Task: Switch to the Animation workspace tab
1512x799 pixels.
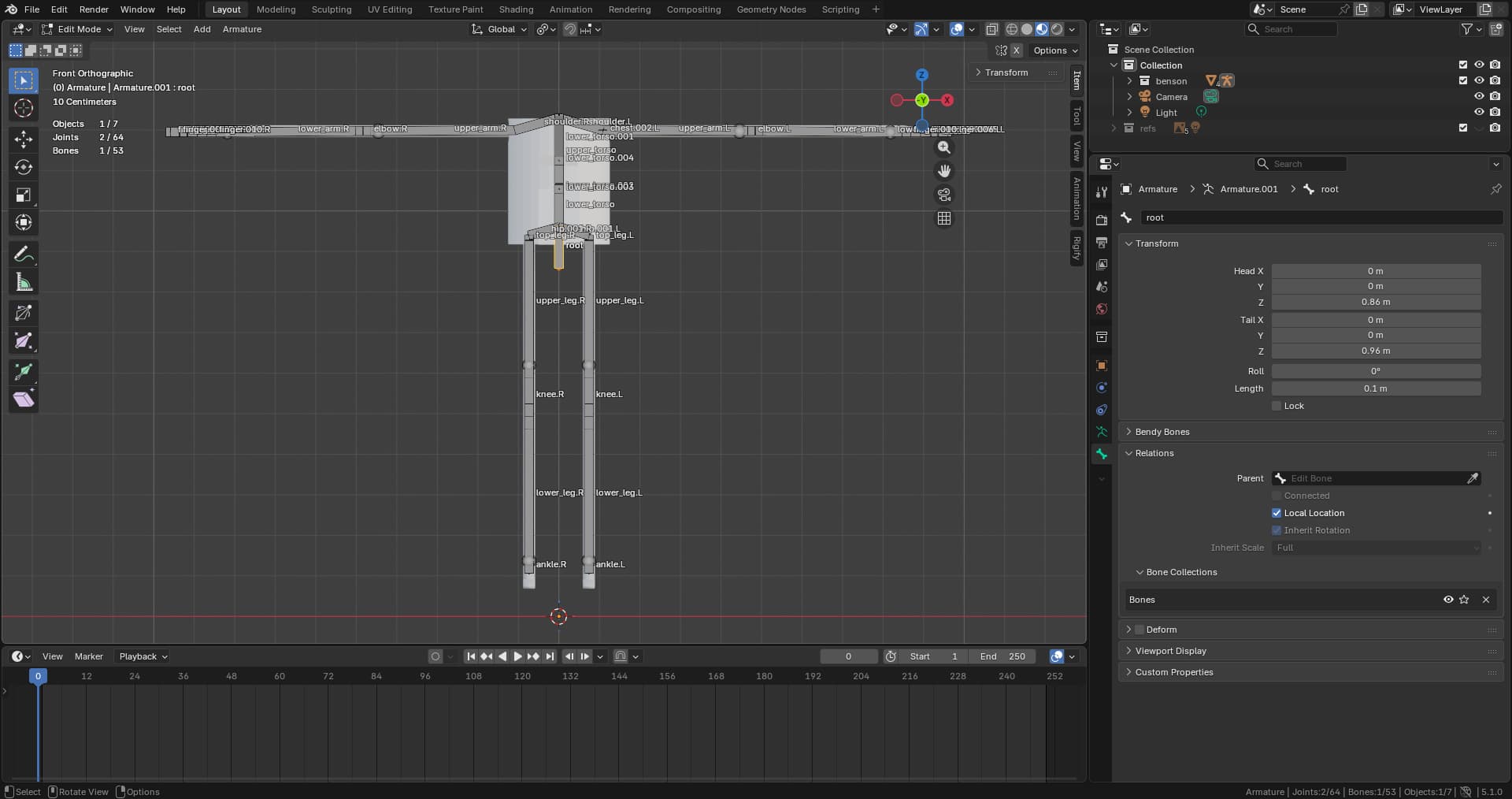Action: click(570, 9)
